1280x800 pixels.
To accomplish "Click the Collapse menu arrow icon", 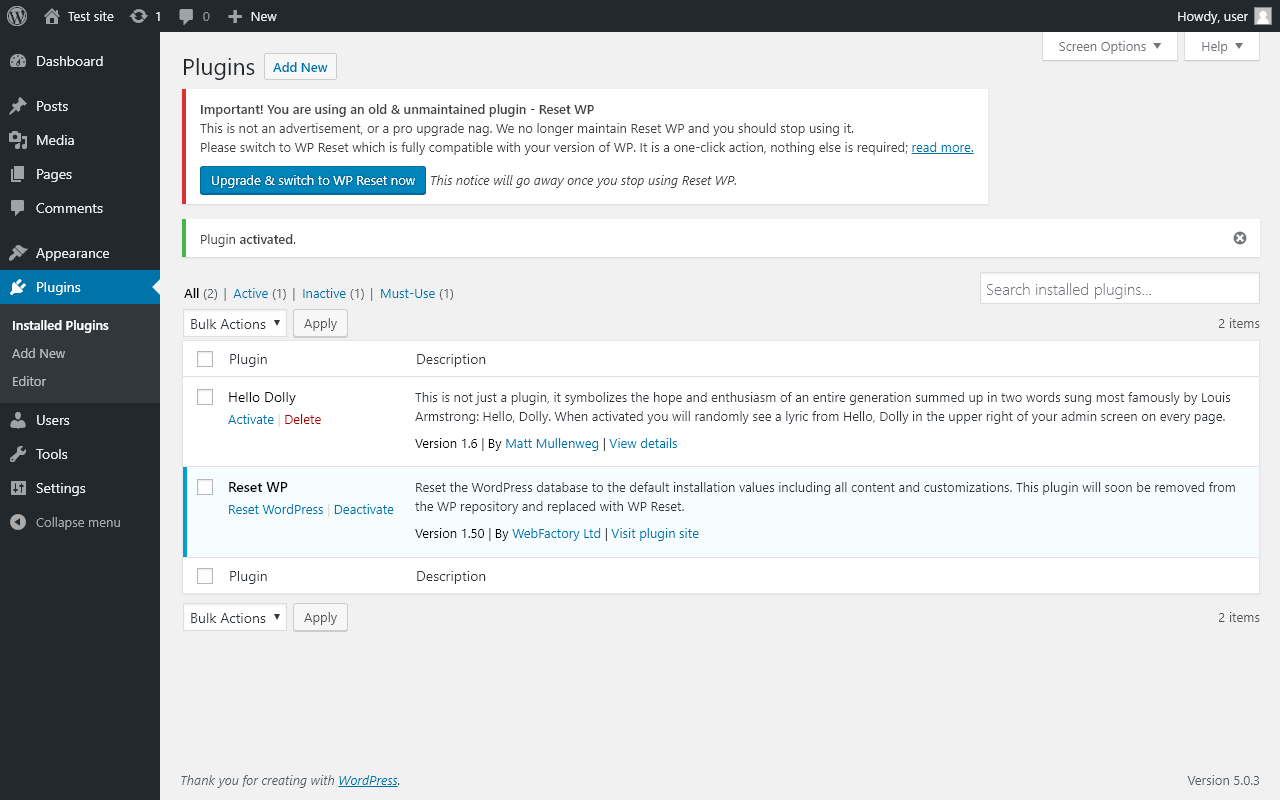I will pos(18,522).
